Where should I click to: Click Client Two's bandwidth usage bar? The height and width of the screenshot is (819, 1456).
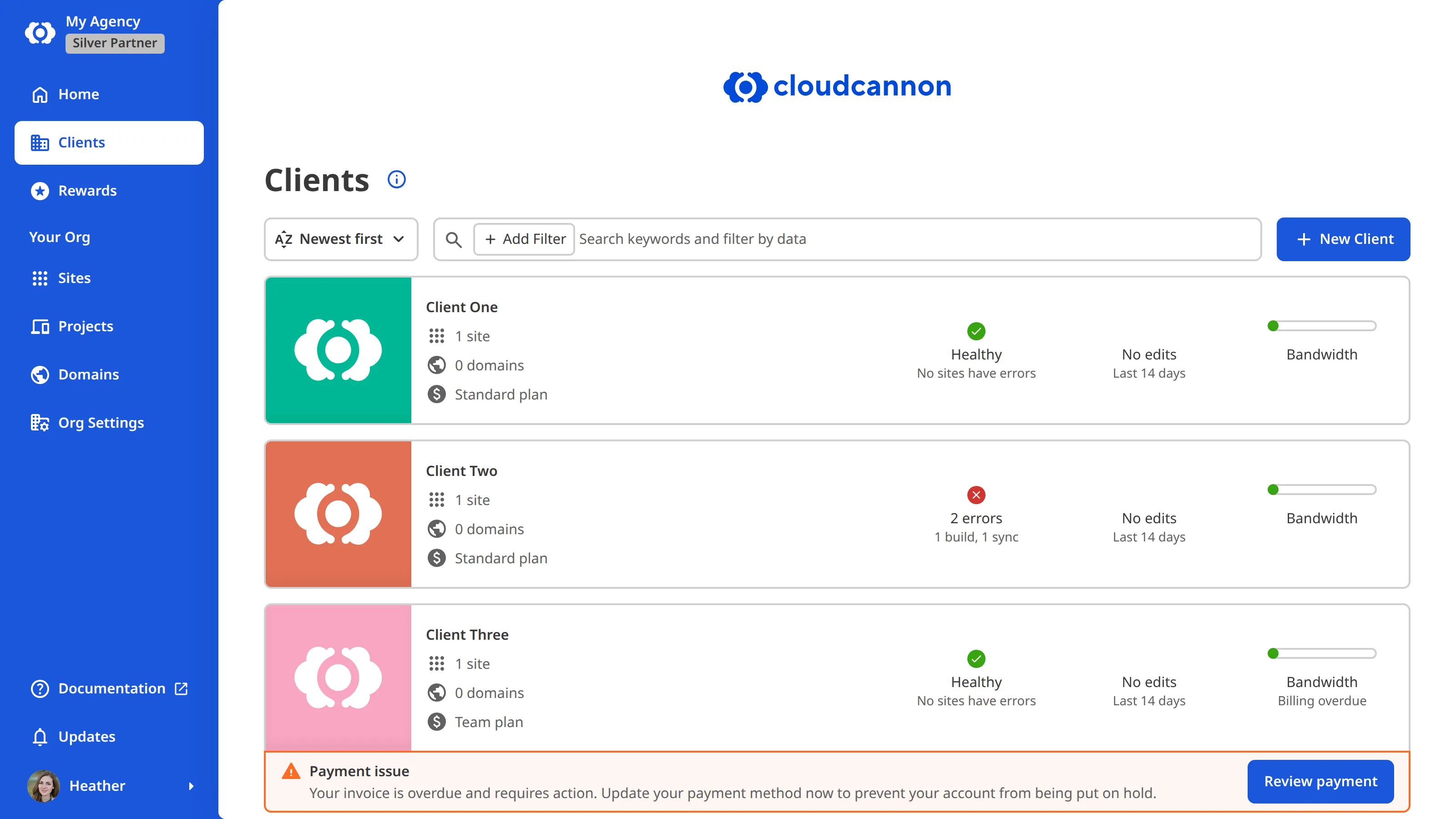[x=1322, y=490]
